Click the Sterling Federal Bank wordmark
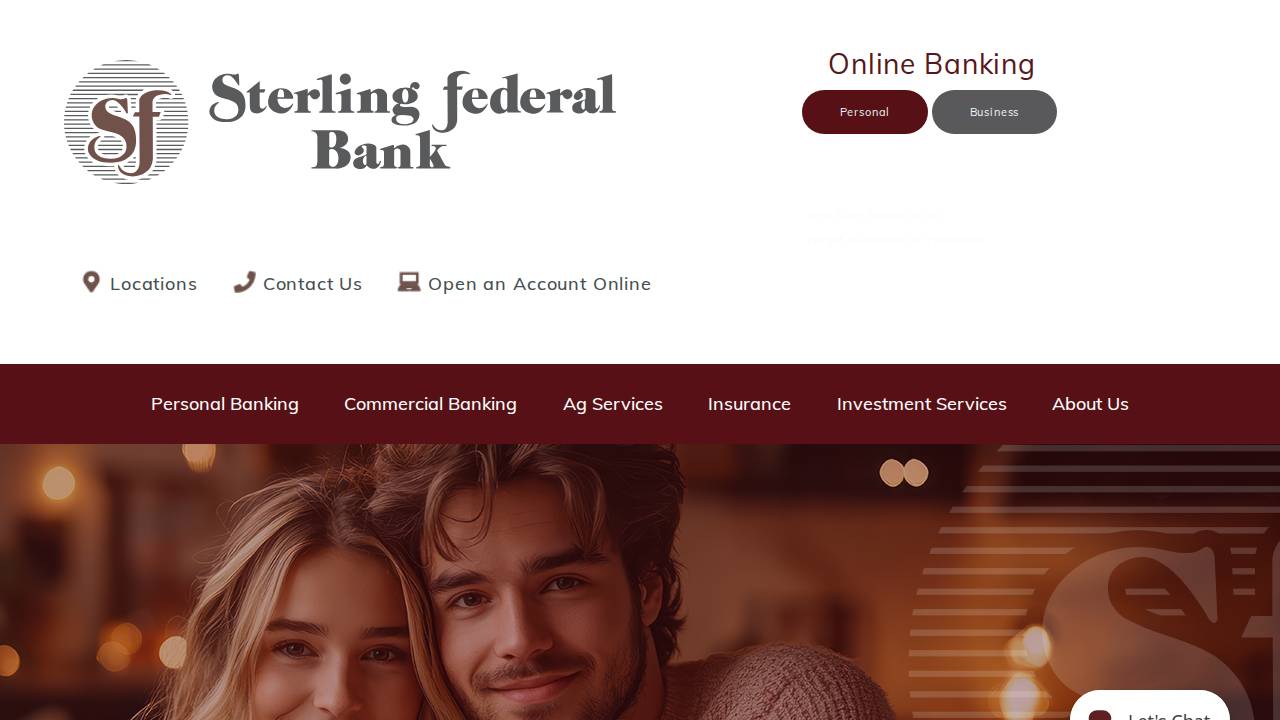The width and height of the screenshot is (1280, 720). tap(412, 121)
